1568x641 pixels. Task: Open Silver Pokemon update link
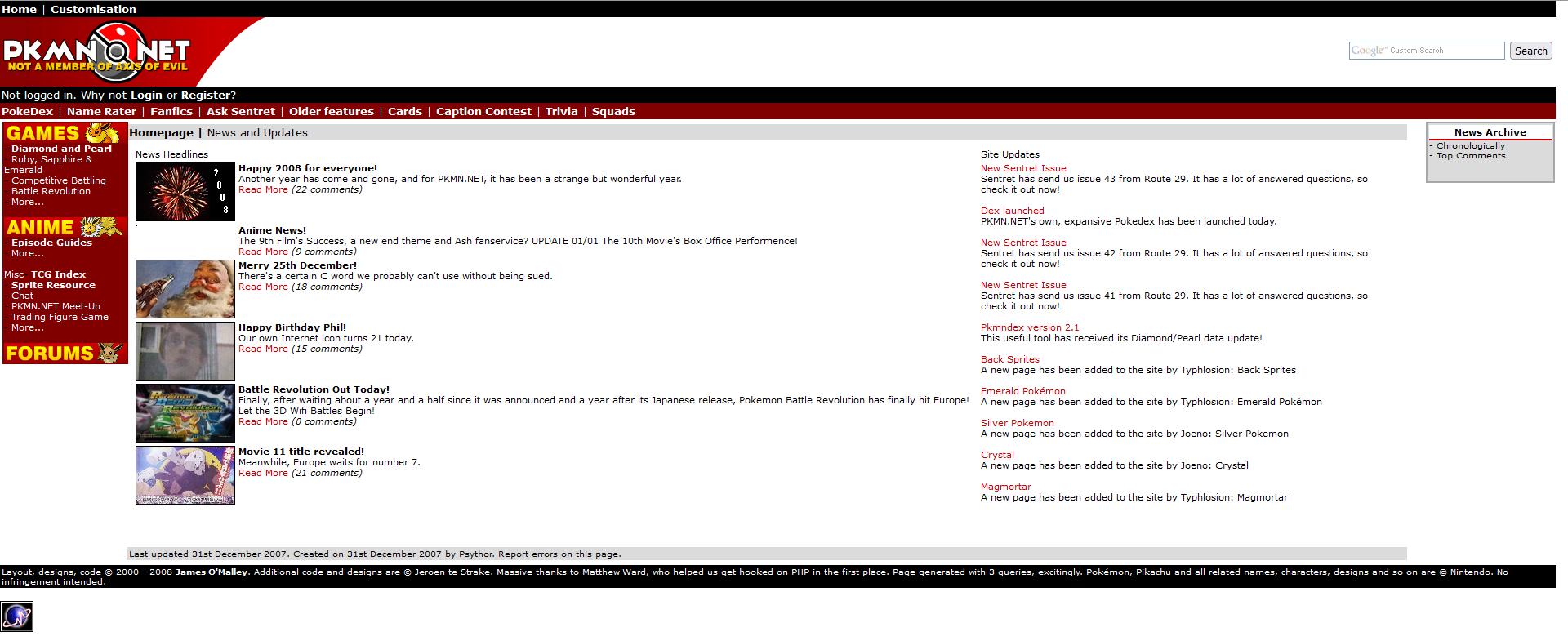(1018, 423)
